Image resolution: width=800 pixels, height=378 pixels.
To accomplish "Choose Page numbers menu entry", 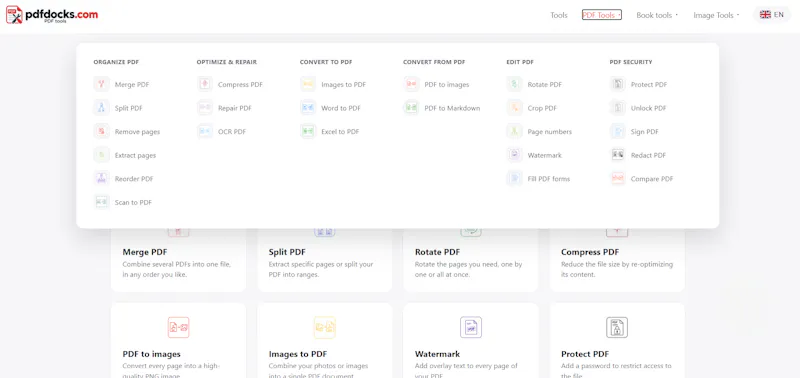I will pyautogui.click(x=549, y=132).
